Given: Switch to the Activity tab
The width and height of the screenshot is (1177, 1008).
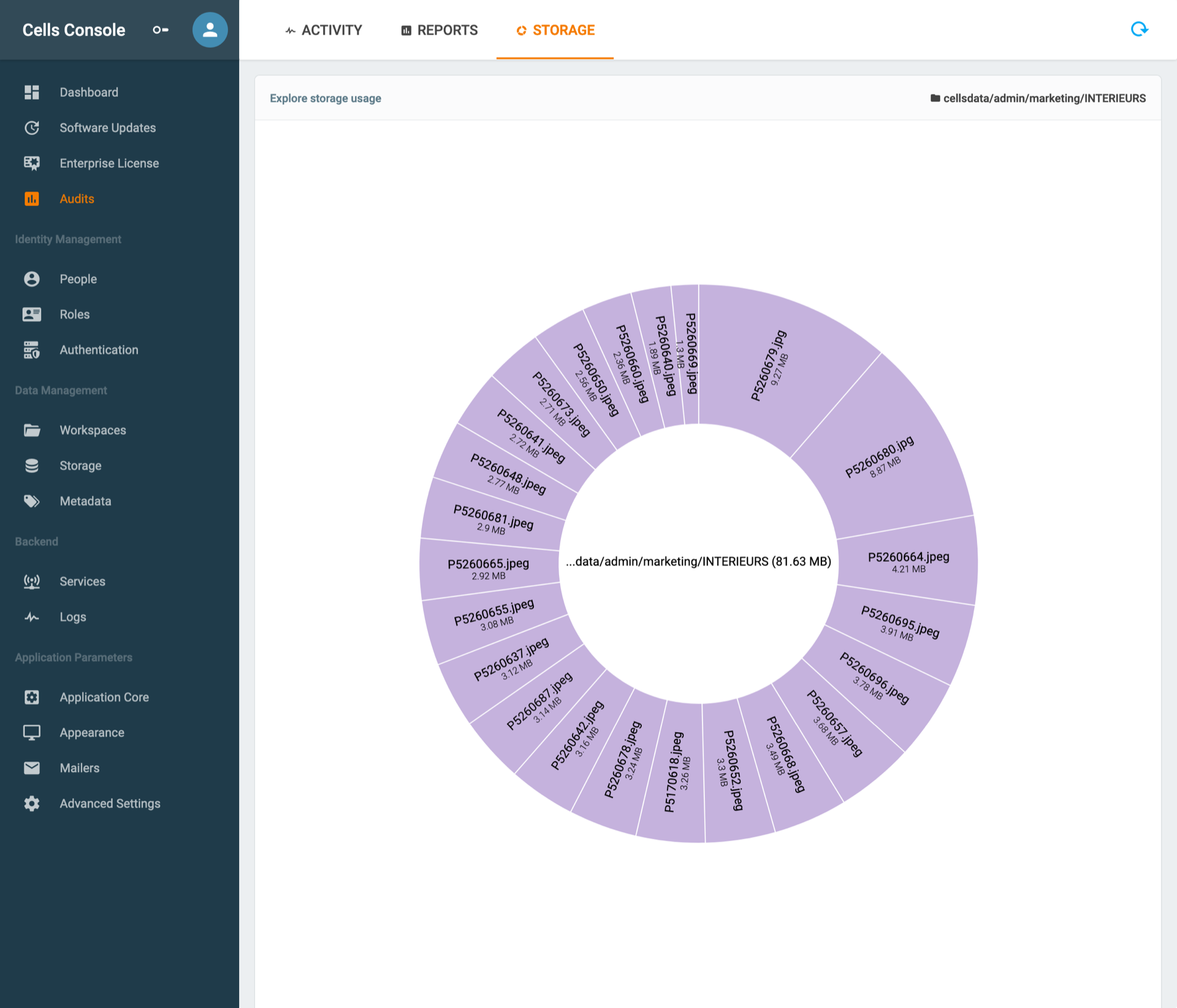Looking at the screenshot, I should pyautogui.click(x=324, y=30).
